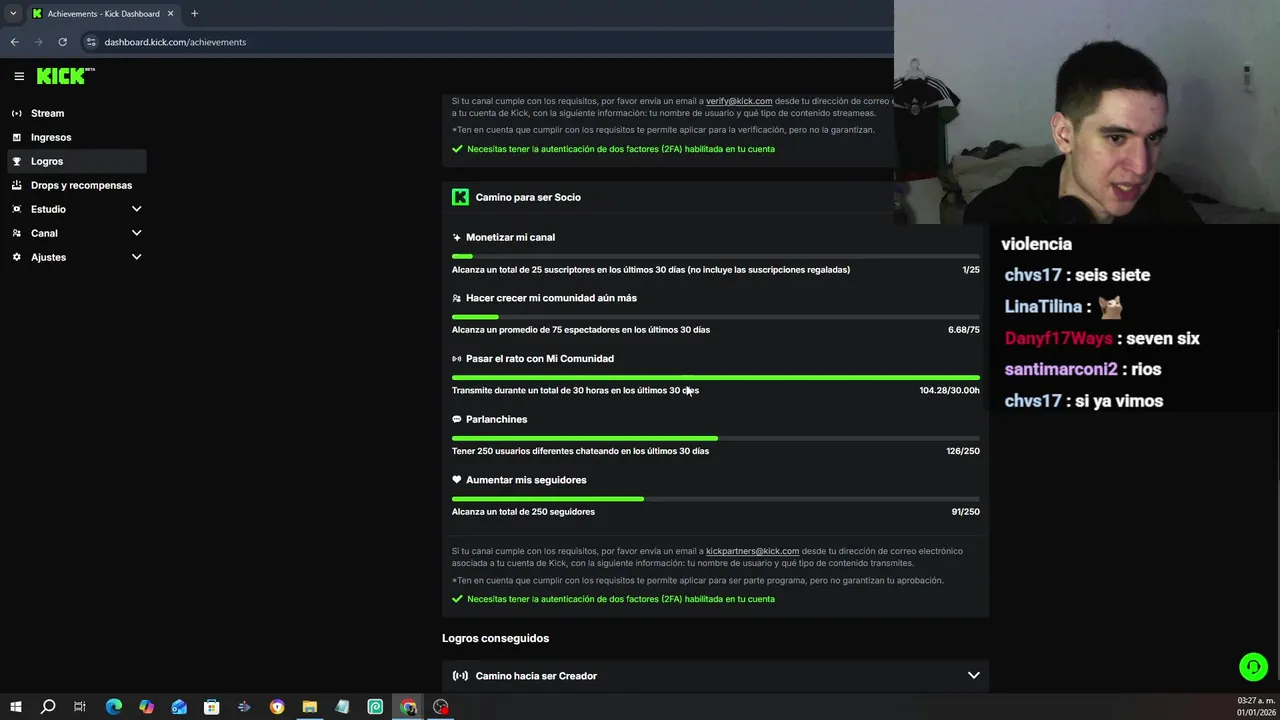Expand Camino hacia ser Creador achievement

pos(715,676)
